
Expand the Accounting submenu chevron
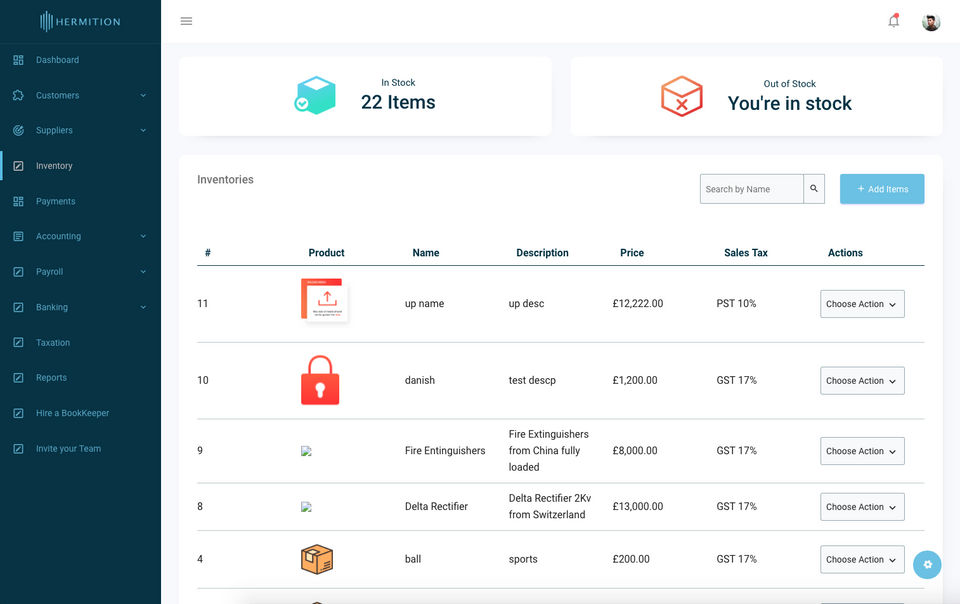(143, 236)
